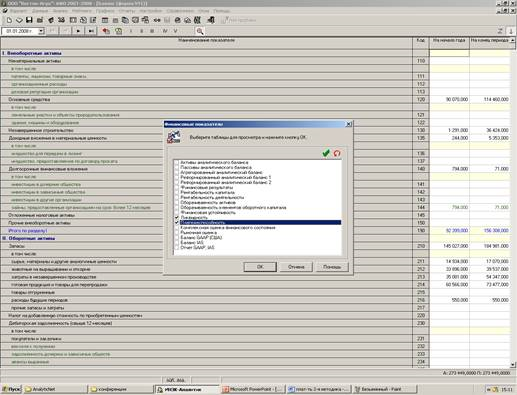Check 'Рентабельность деятельности' checkbox

pos(177,198)
